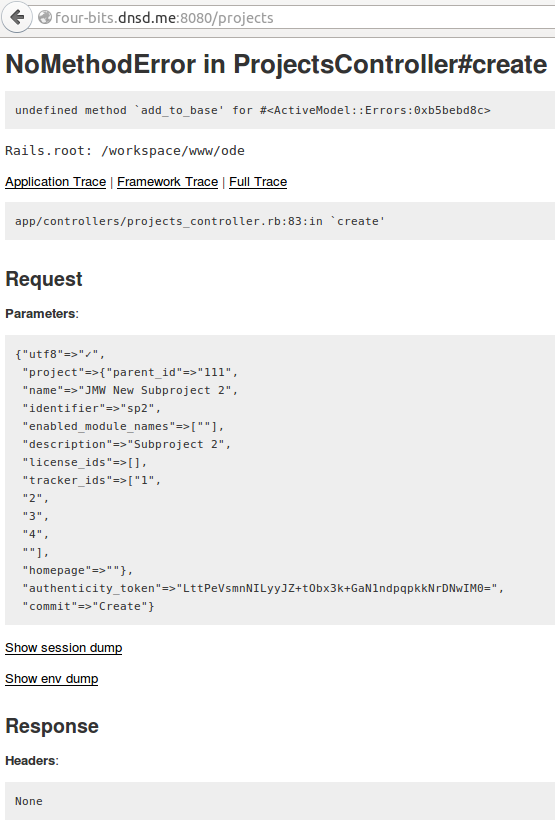Show the Full Trace
Image resolution: width=555 pixels, height=824 pixels.
coord(258,182)
